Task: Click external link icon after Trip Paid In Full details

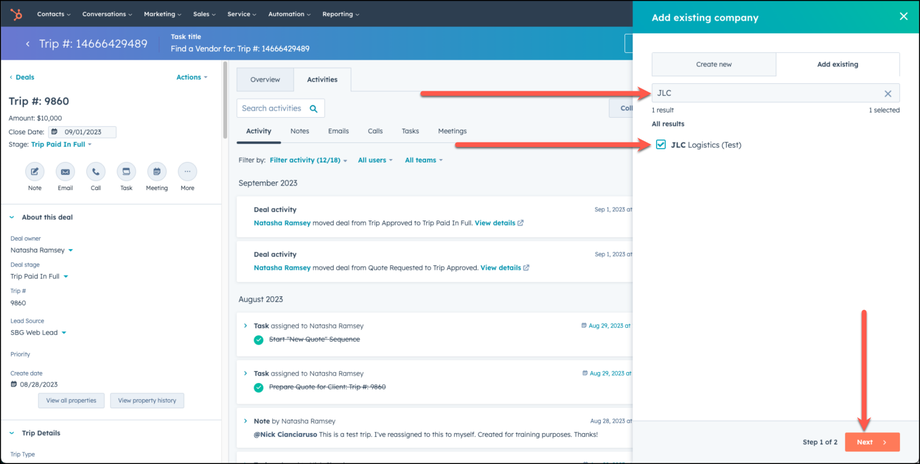Action: click(521, 223)
